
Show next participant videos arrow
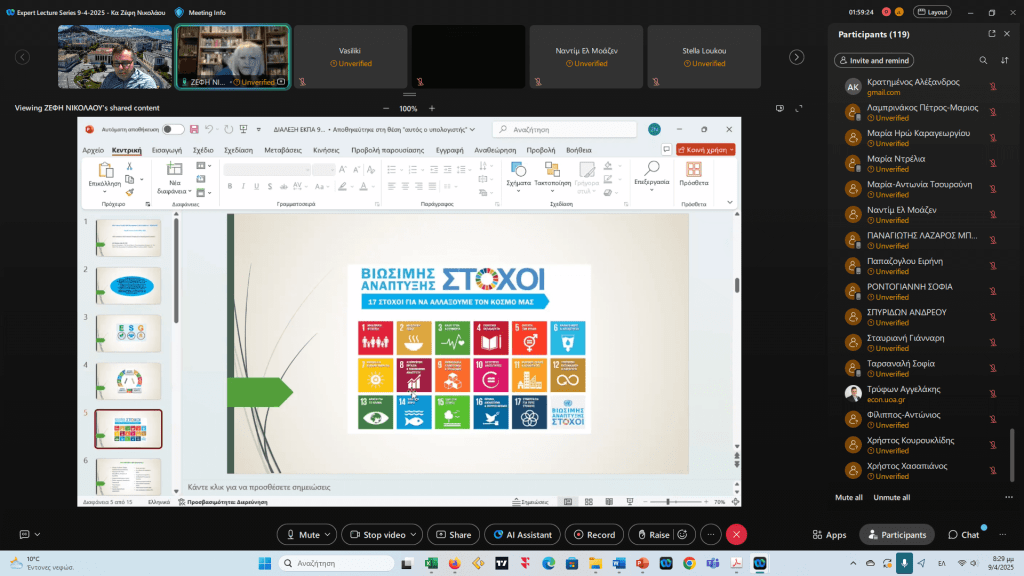[796, 57]
